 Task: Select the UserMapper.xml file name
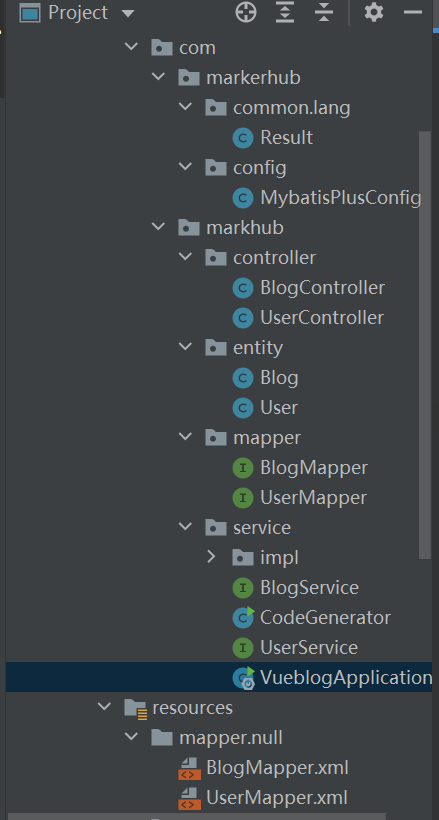click(x=277, y=798)
